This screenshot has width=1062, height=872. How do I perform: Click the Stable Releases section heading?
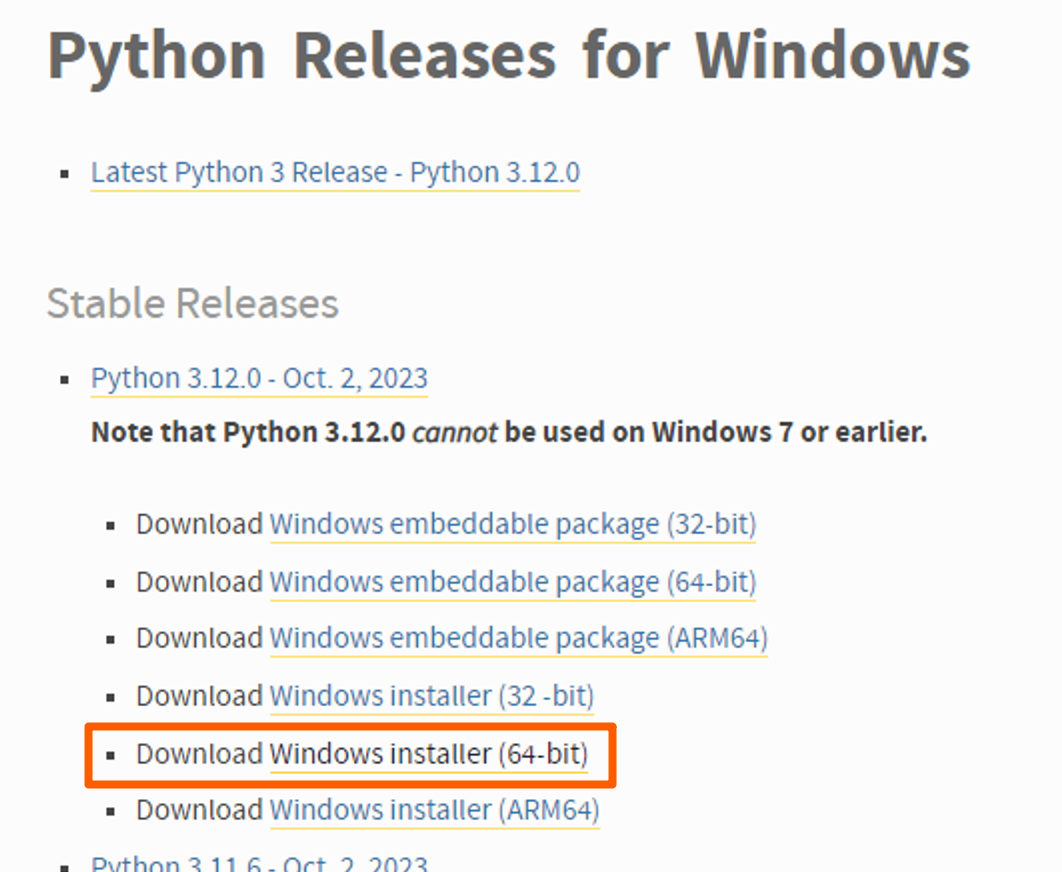point(193,303)
